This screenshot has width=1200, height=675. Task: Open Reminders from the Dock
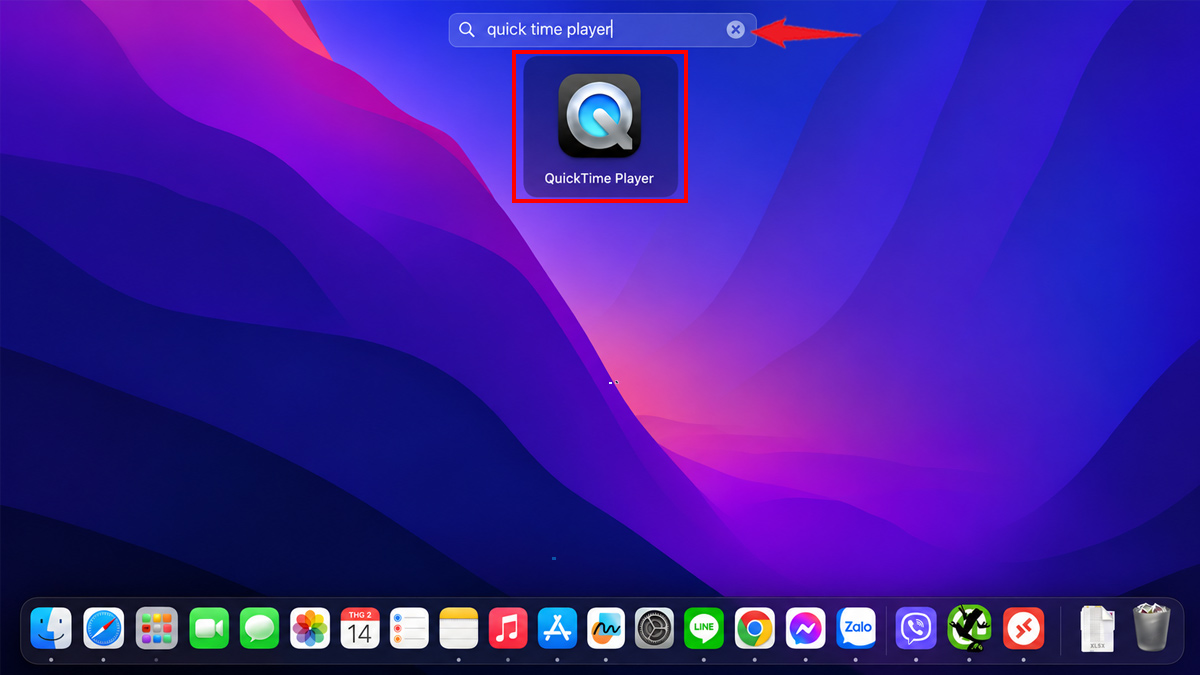click(409, 628)
